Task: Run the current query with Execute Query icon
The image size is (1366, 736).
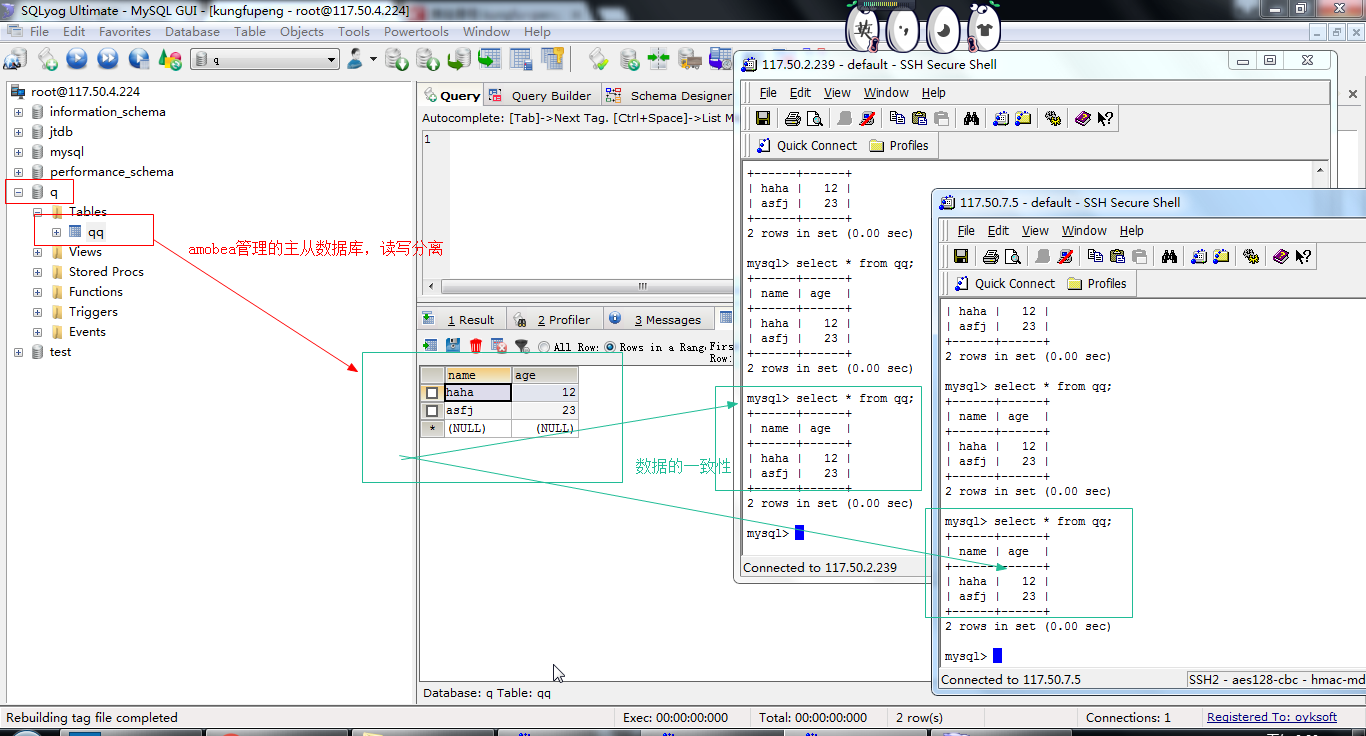Action: pyautogui.click(x=77, y=60)
